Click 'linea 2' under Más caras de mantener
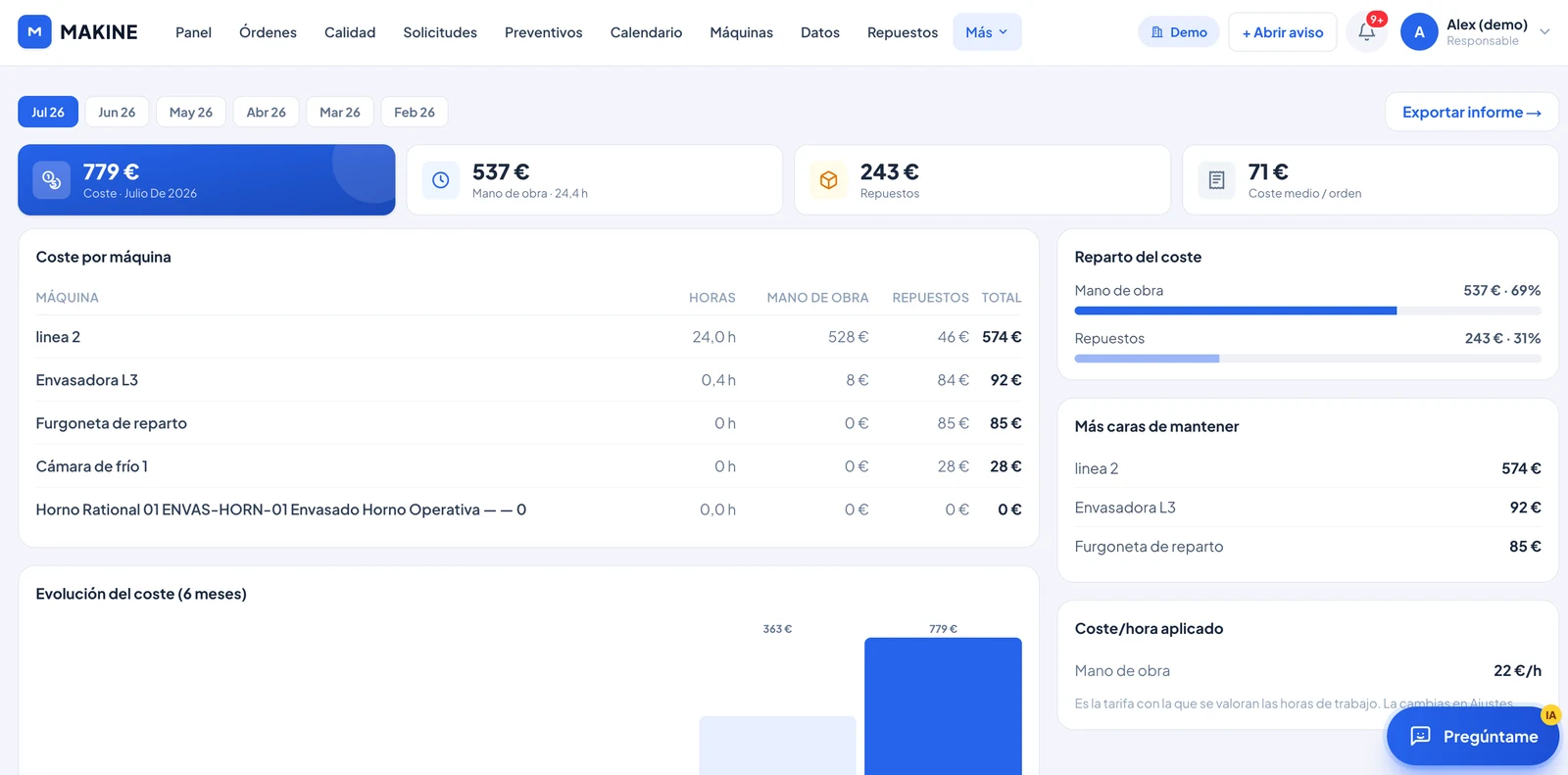Screen dimensions: 1568x775 click(1097, 468)
